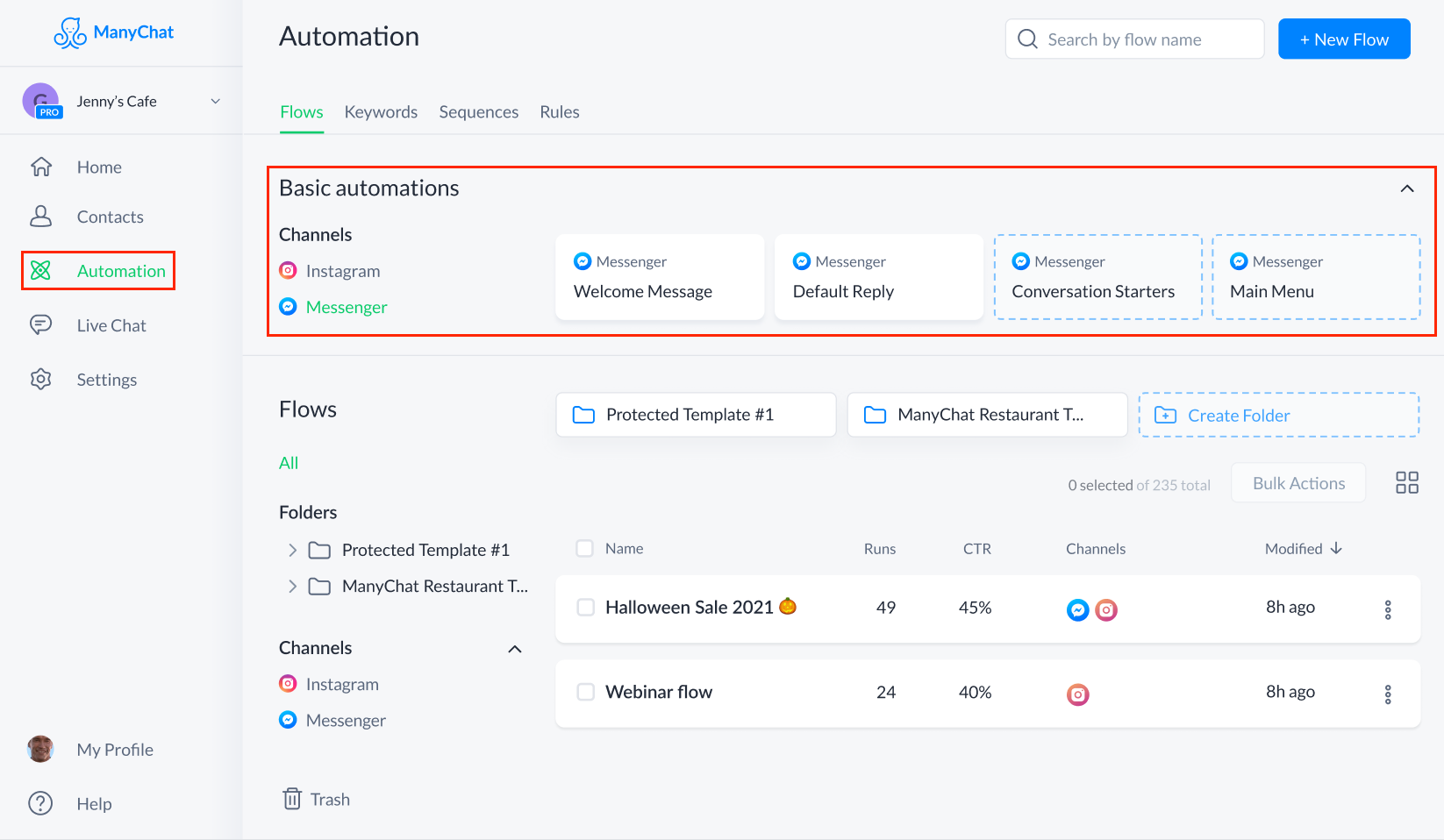
Task: Click the Create Folder plus-folder icon
Action: pyautogui.click(x=1165, y=415)
